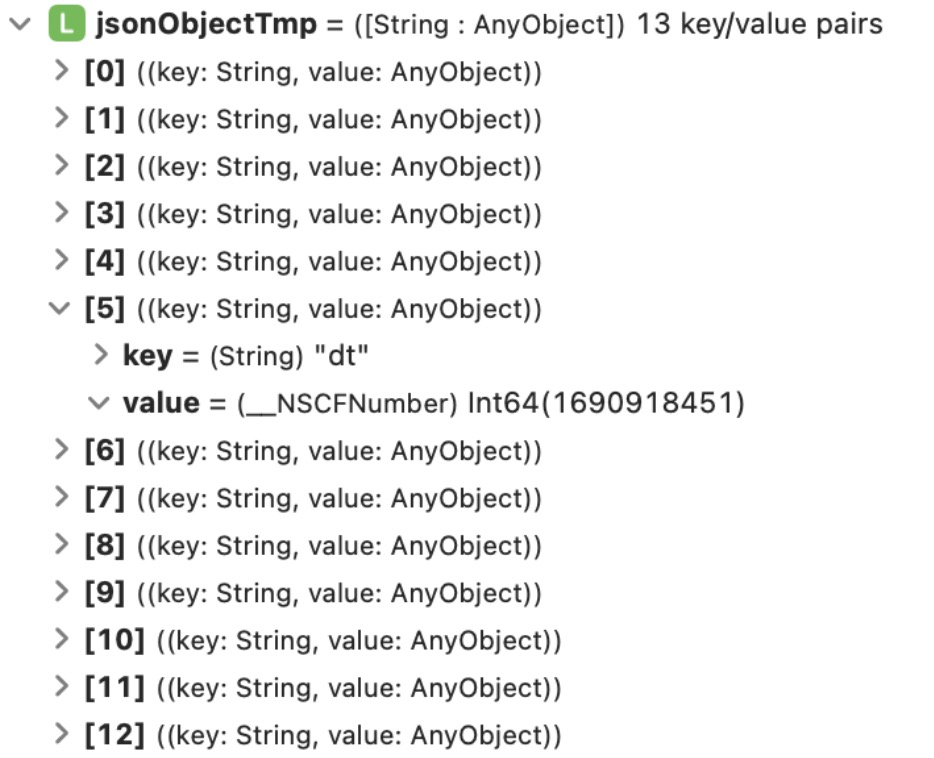
Task: Expand dictionary entry [7]
Action: coord(62,498)
